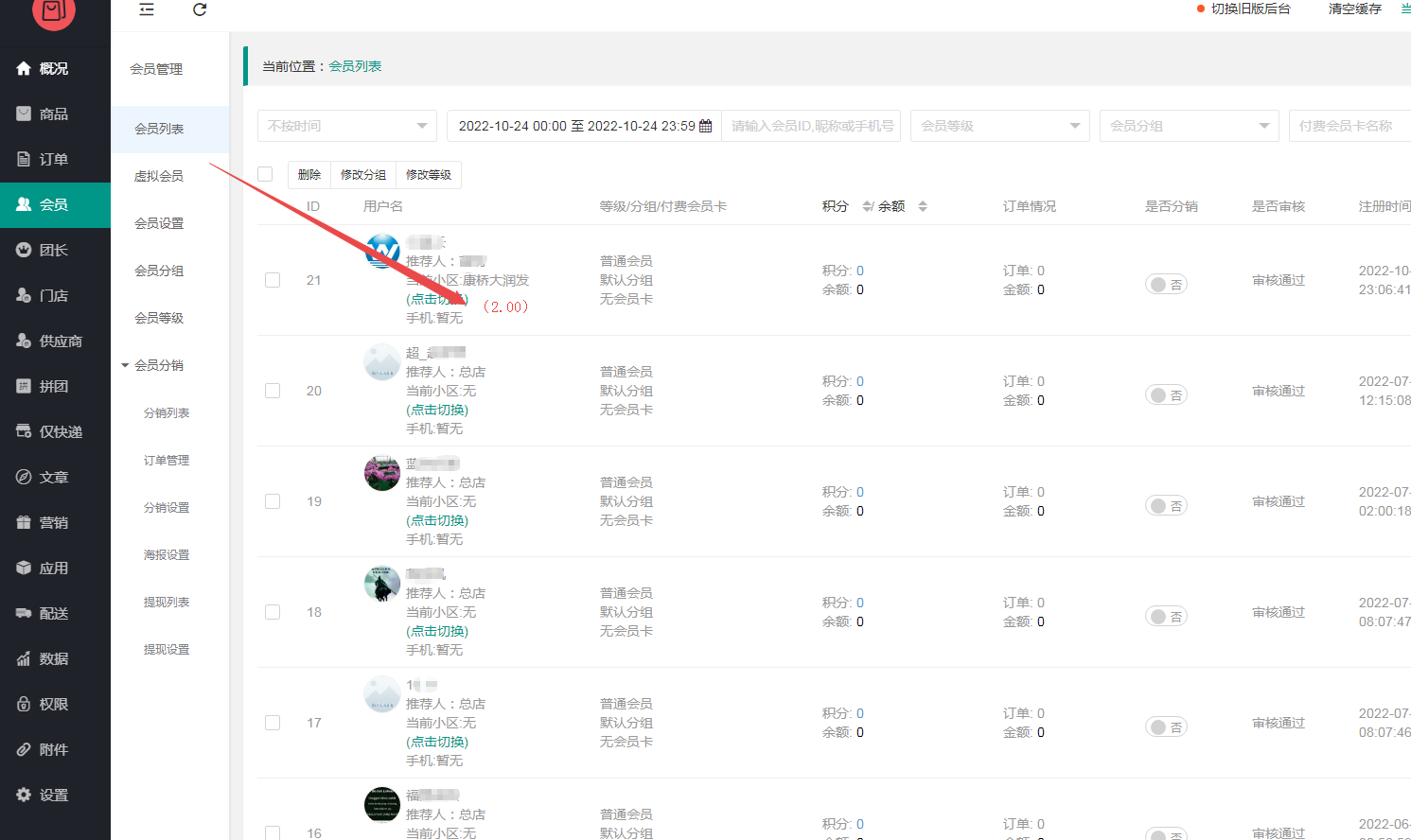The width and height of the screenshot is (1411, 840).
Task: Click the dark avatar of member ID 18
Action: click(x=382, y=584)
